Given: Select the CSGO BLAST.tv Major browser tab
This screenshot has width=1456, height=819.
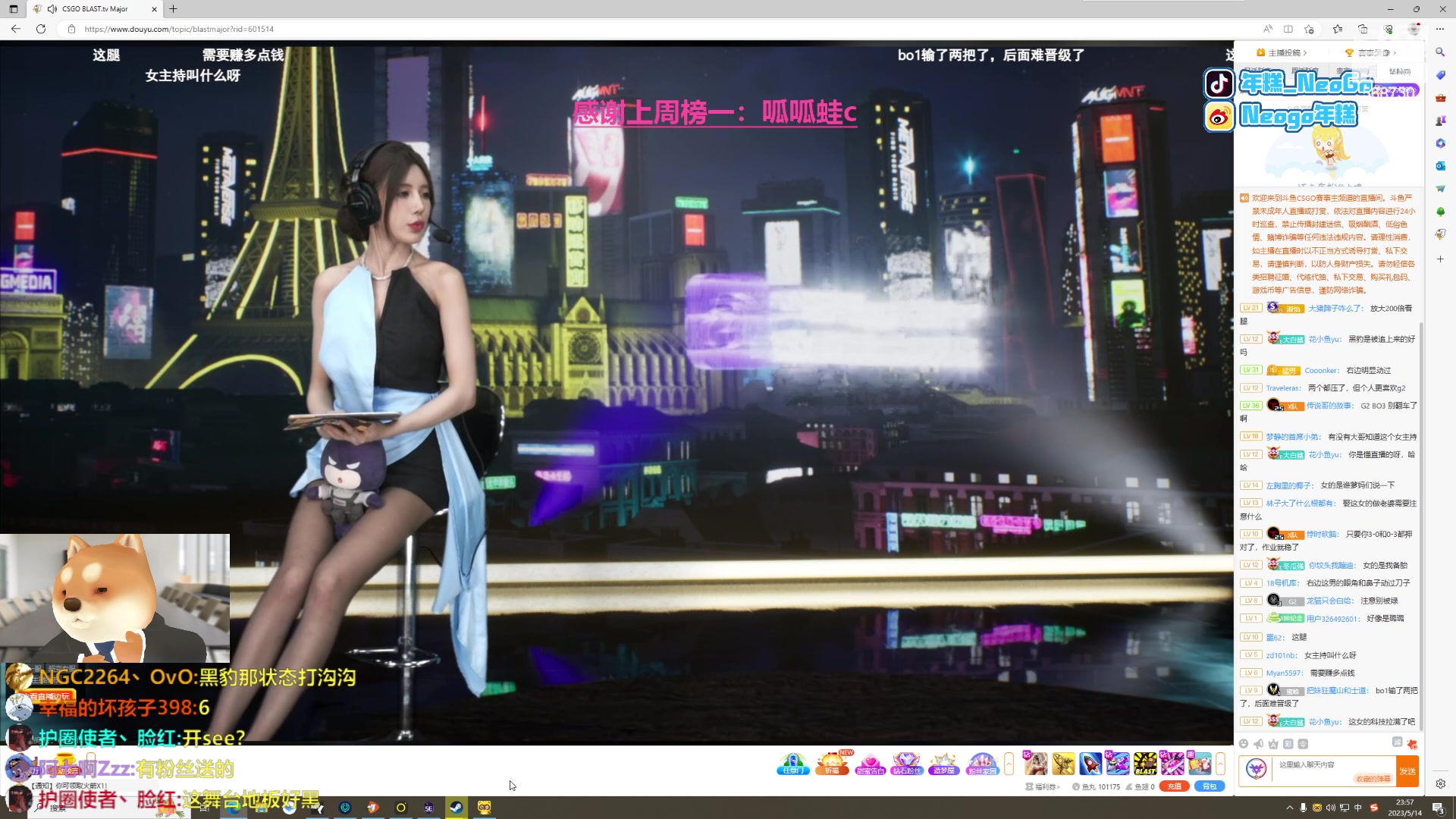Looking at the screenshot, I should (96, 9).
